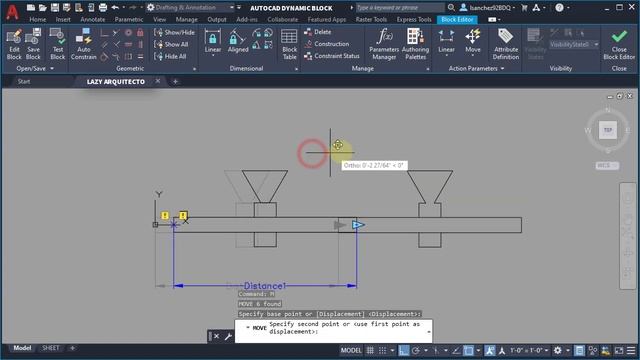Open user account lsanchez92BDQ dropdown
Image resolution: width=640 pixels, height=360 pixels.
[x=487, y=7]
